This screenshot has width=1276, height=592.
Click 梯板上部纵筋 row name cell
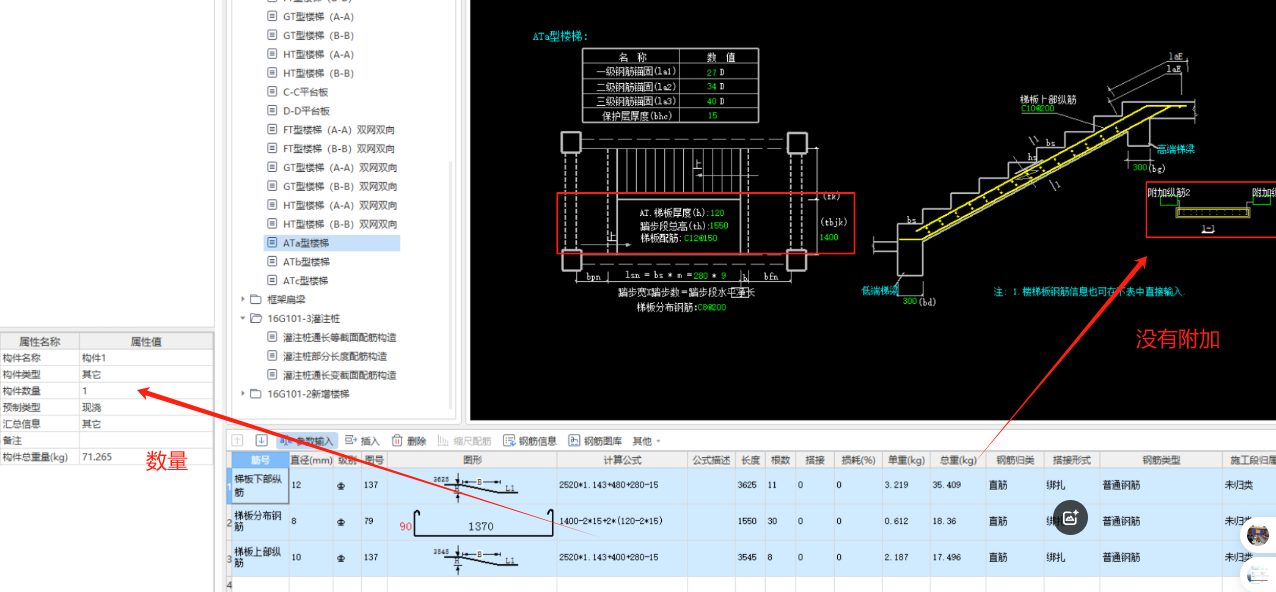click(x=259, y=557)
